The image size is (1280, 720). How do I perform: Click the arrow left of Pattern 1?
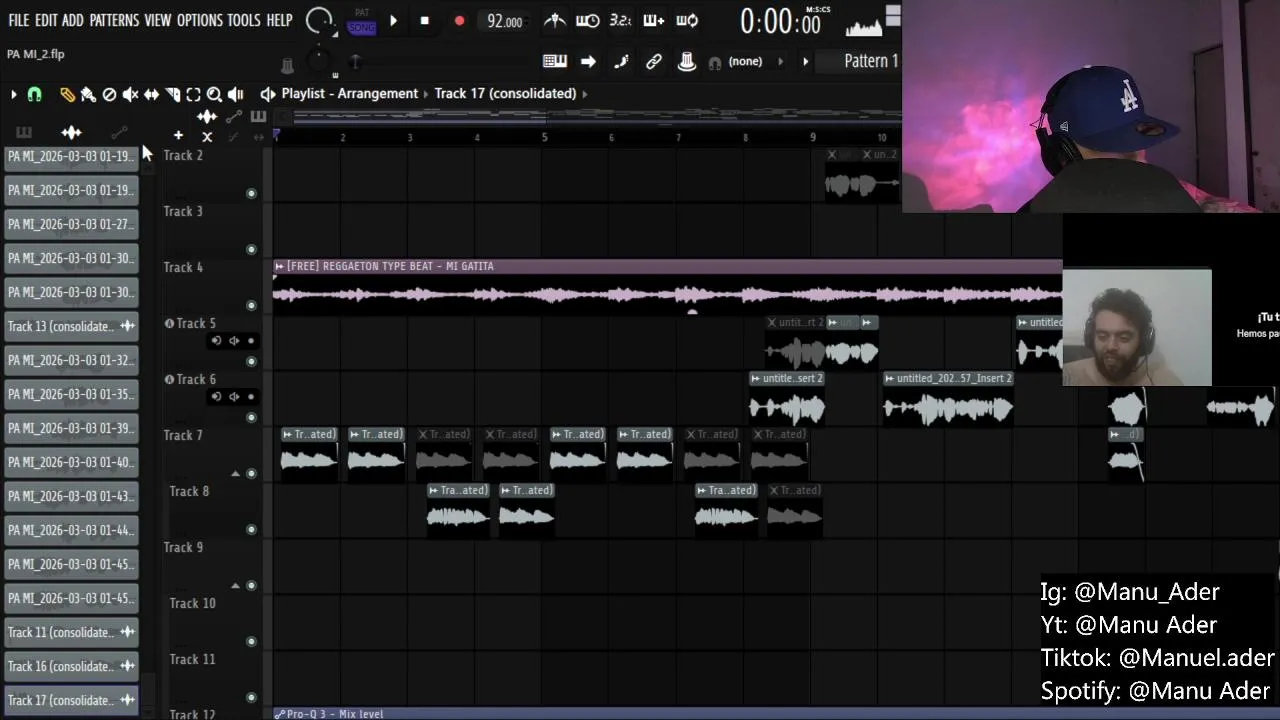tap(806, 62)
